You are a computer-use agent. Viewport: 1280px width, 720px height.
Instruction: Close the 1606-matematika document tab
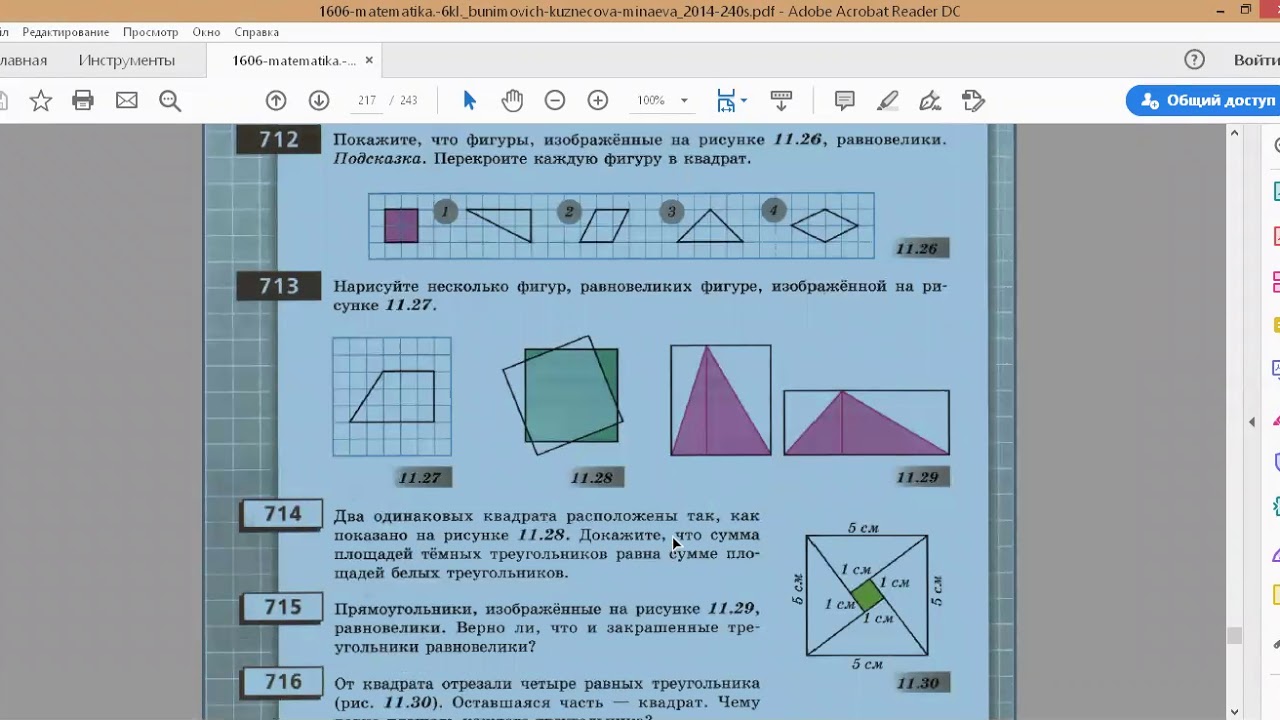(369, 60)
